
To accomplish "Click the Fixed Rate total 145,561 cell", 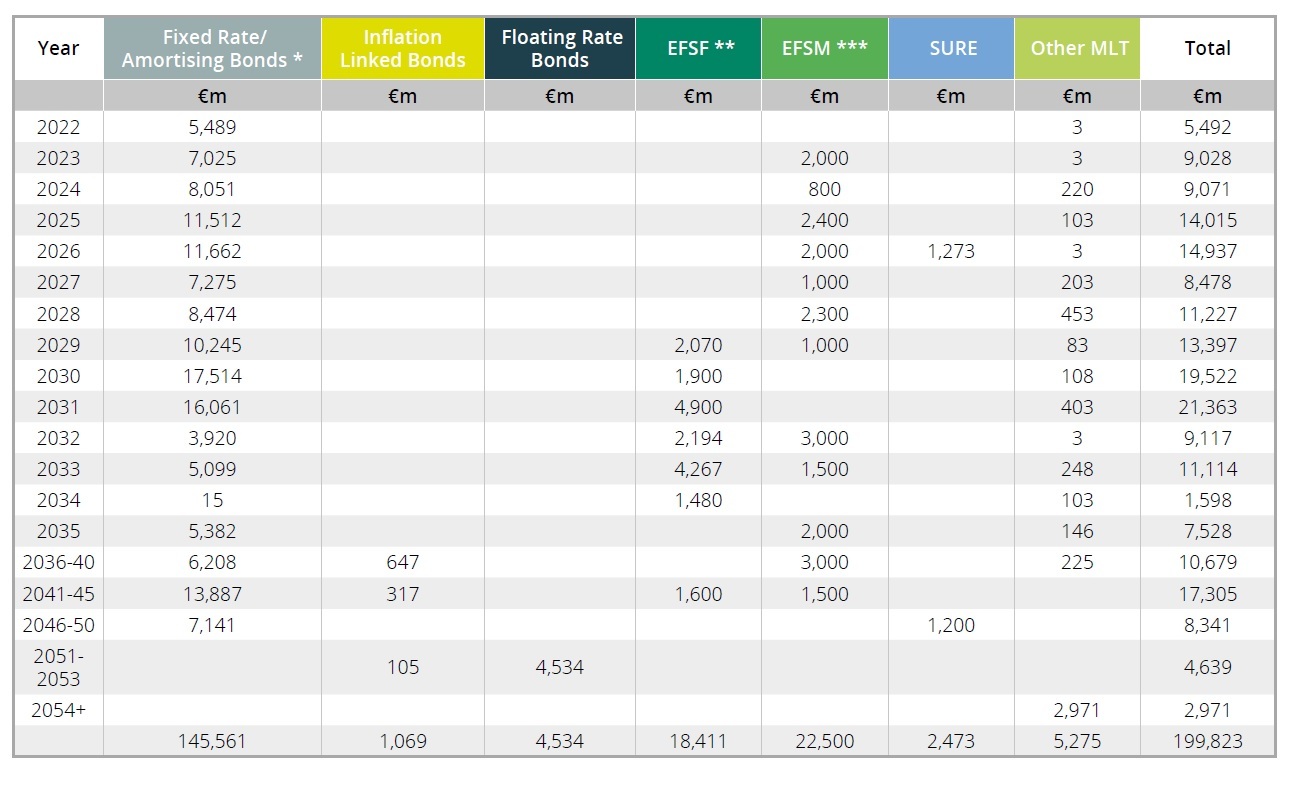I will coord(212,741).
